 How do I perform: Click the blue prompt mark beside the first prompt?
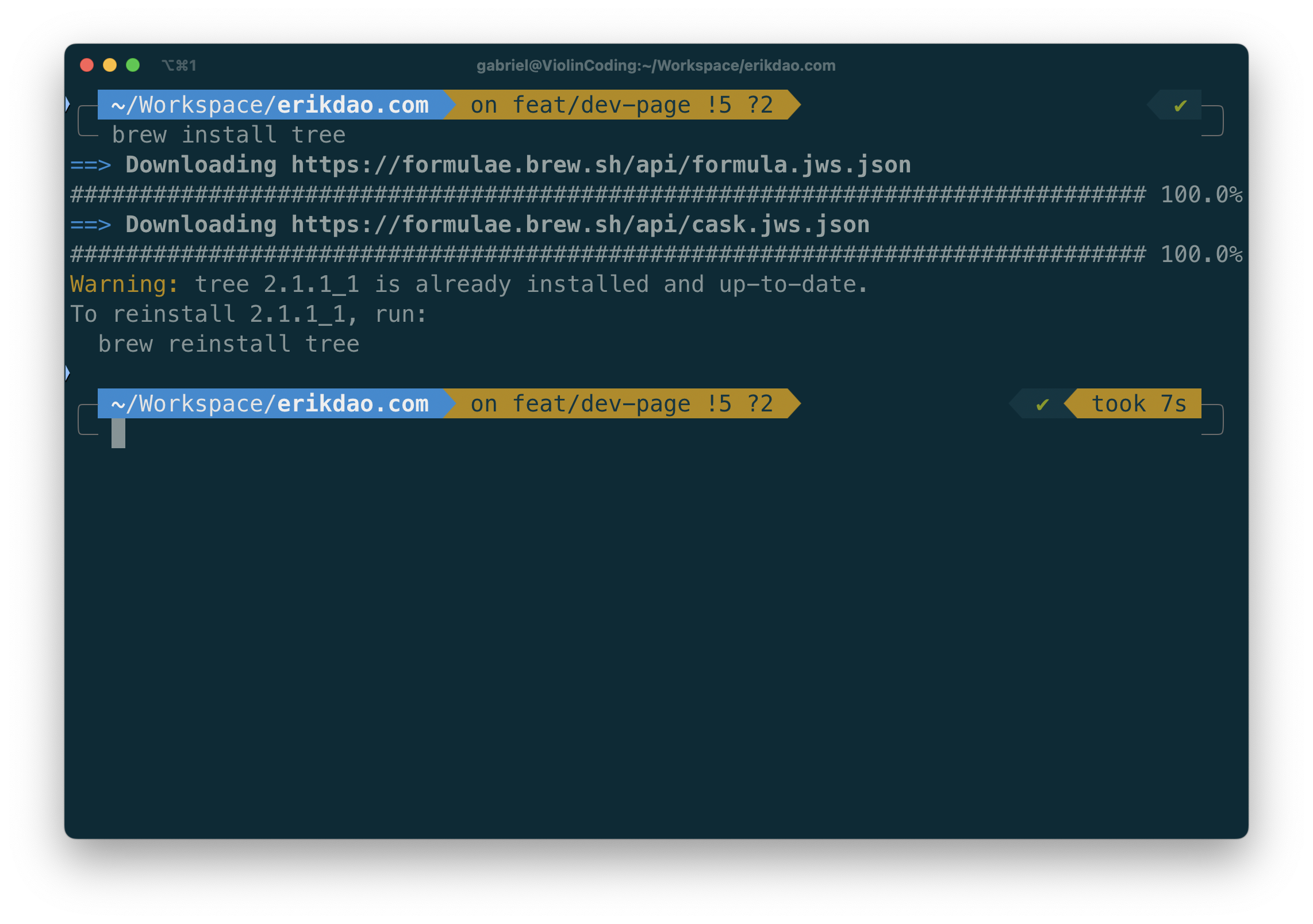coord(68,105)
